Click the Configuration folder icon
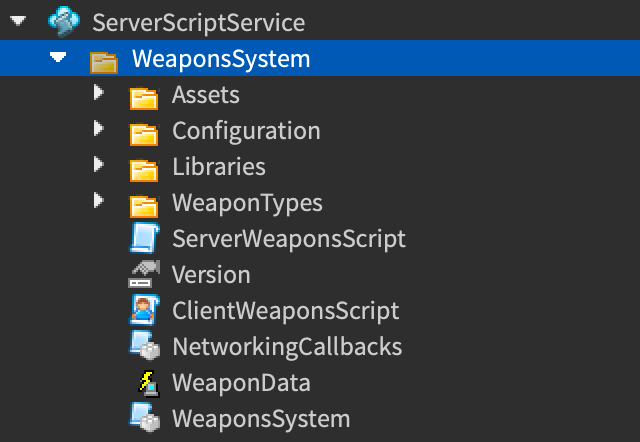 pos(144,135)
